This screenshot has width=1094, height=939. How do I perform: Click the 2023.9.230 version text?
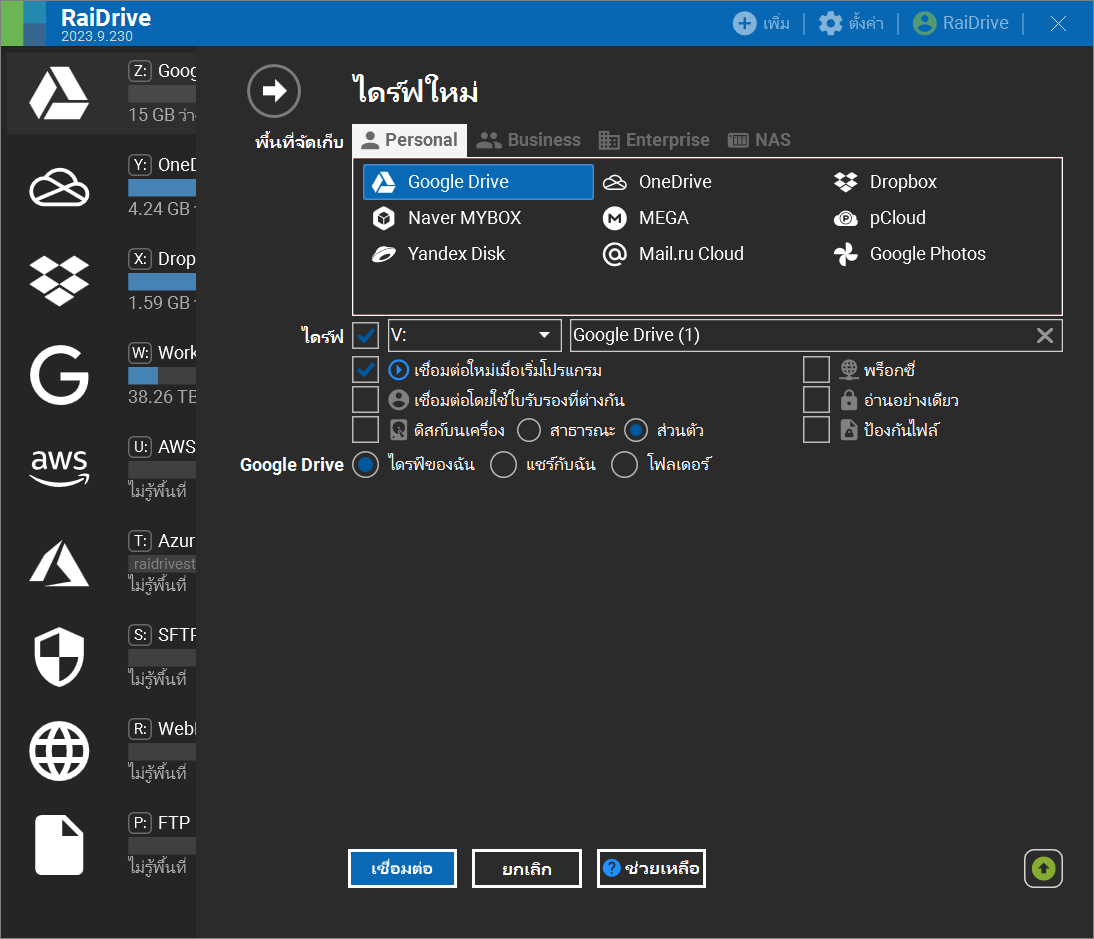click(x=96, y=36)
